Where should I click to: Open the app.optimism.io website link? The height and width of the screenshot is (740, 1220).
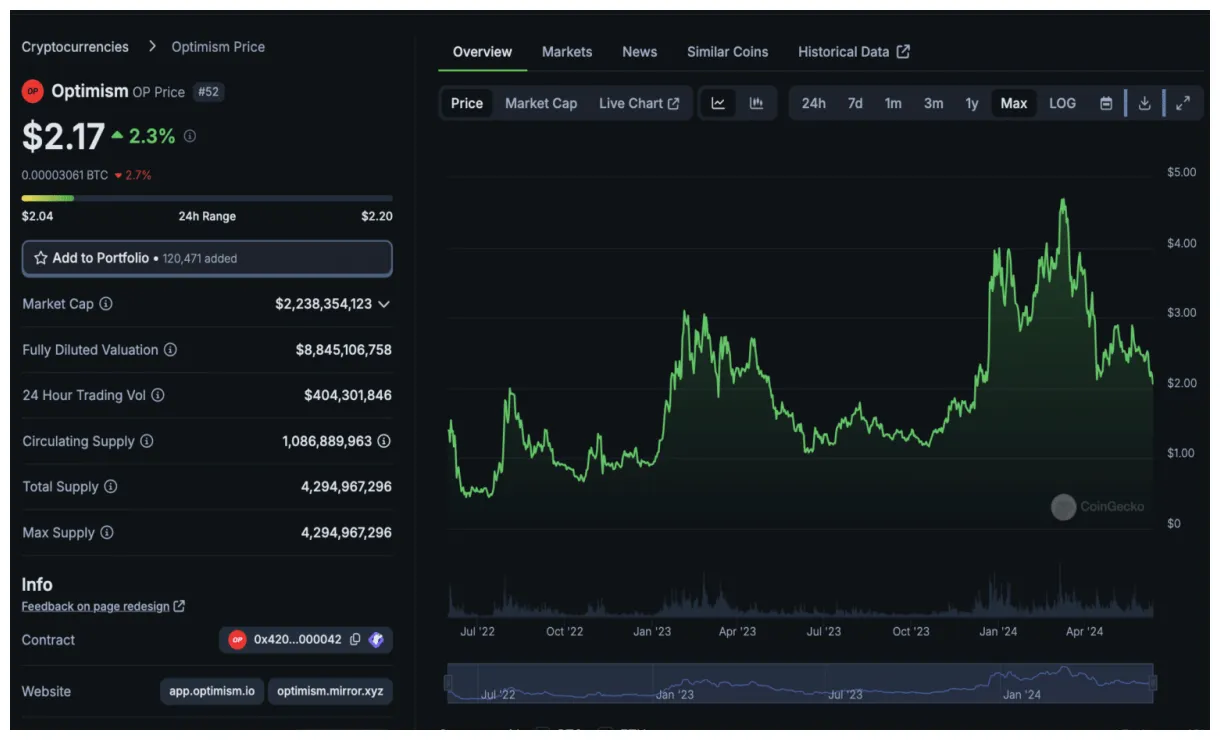tap(211, 691)
